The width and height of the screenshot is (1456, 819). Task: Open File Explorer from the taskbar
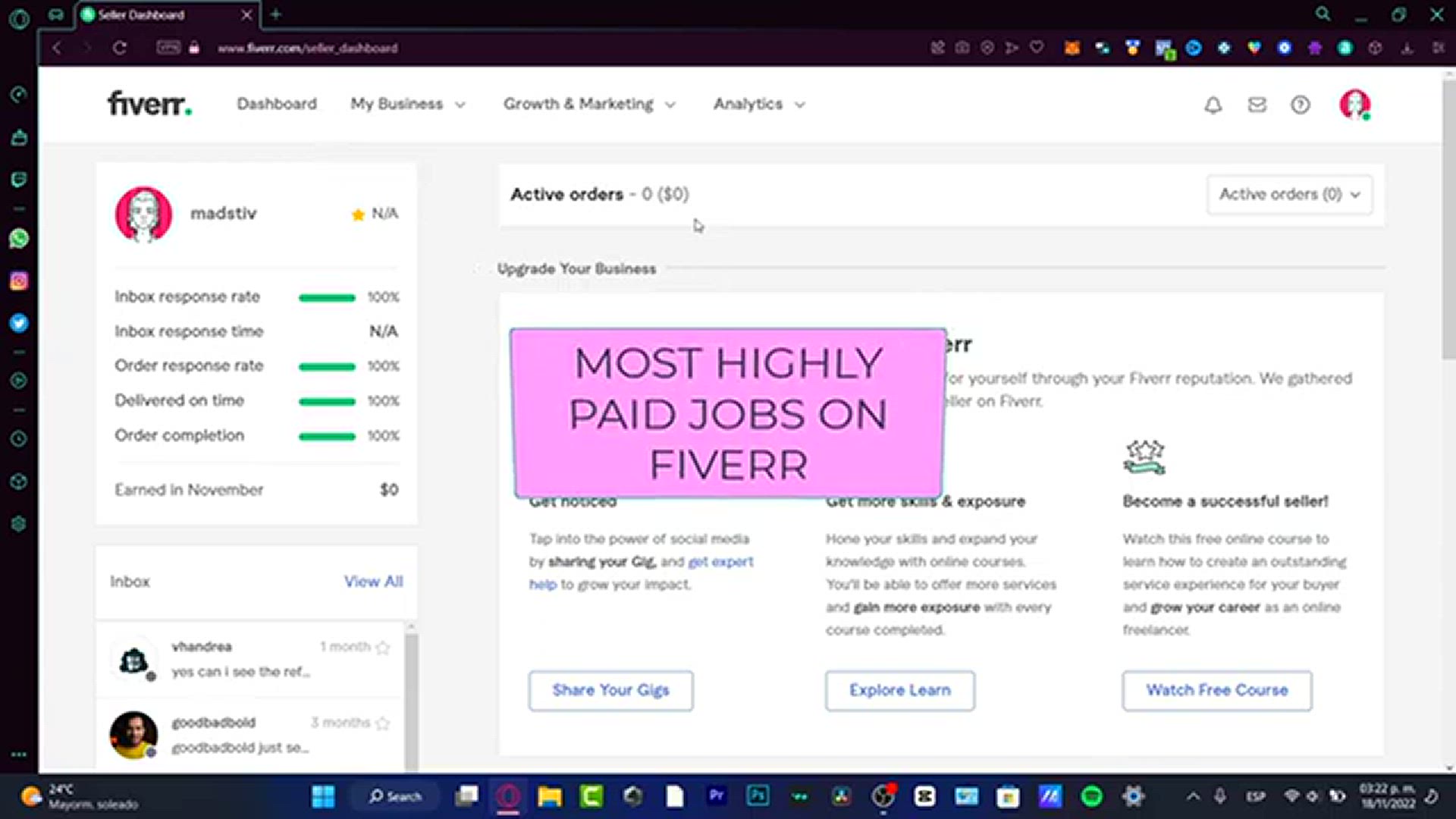[x=550, y=796]
